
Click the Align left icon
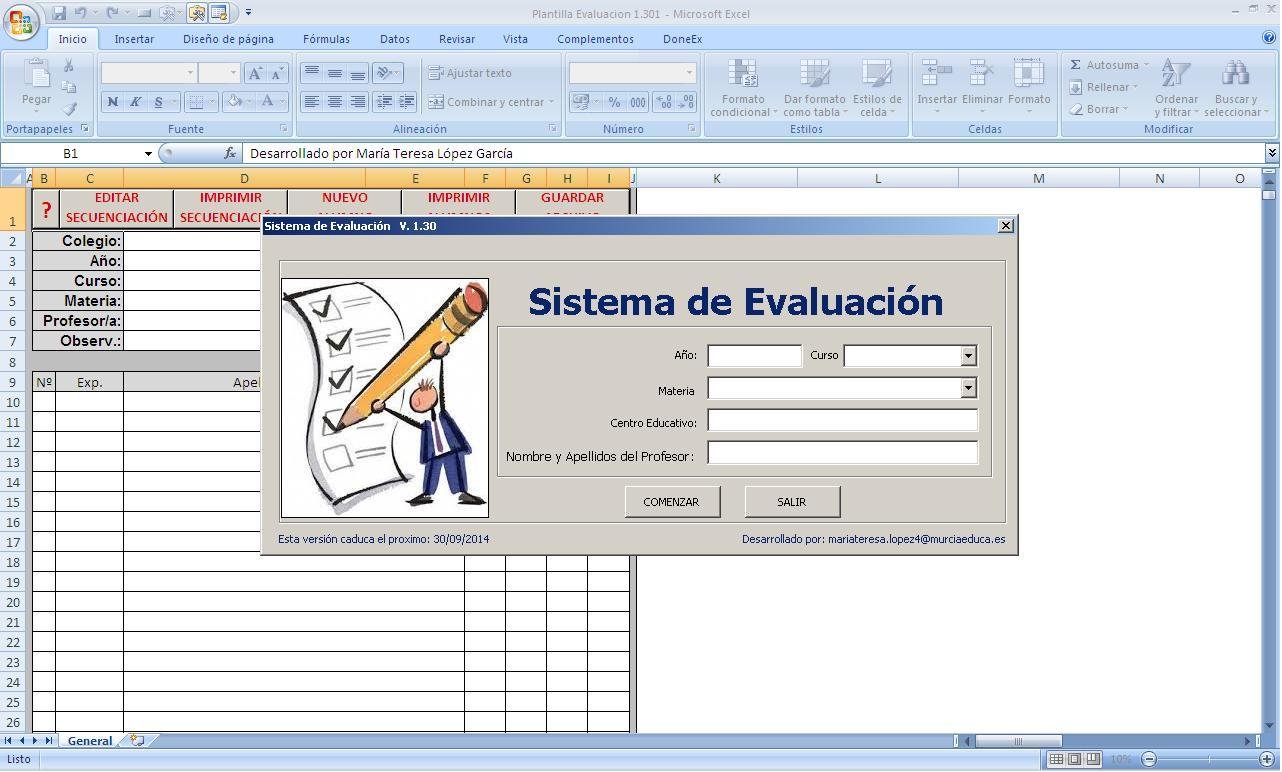coord(312,102)
